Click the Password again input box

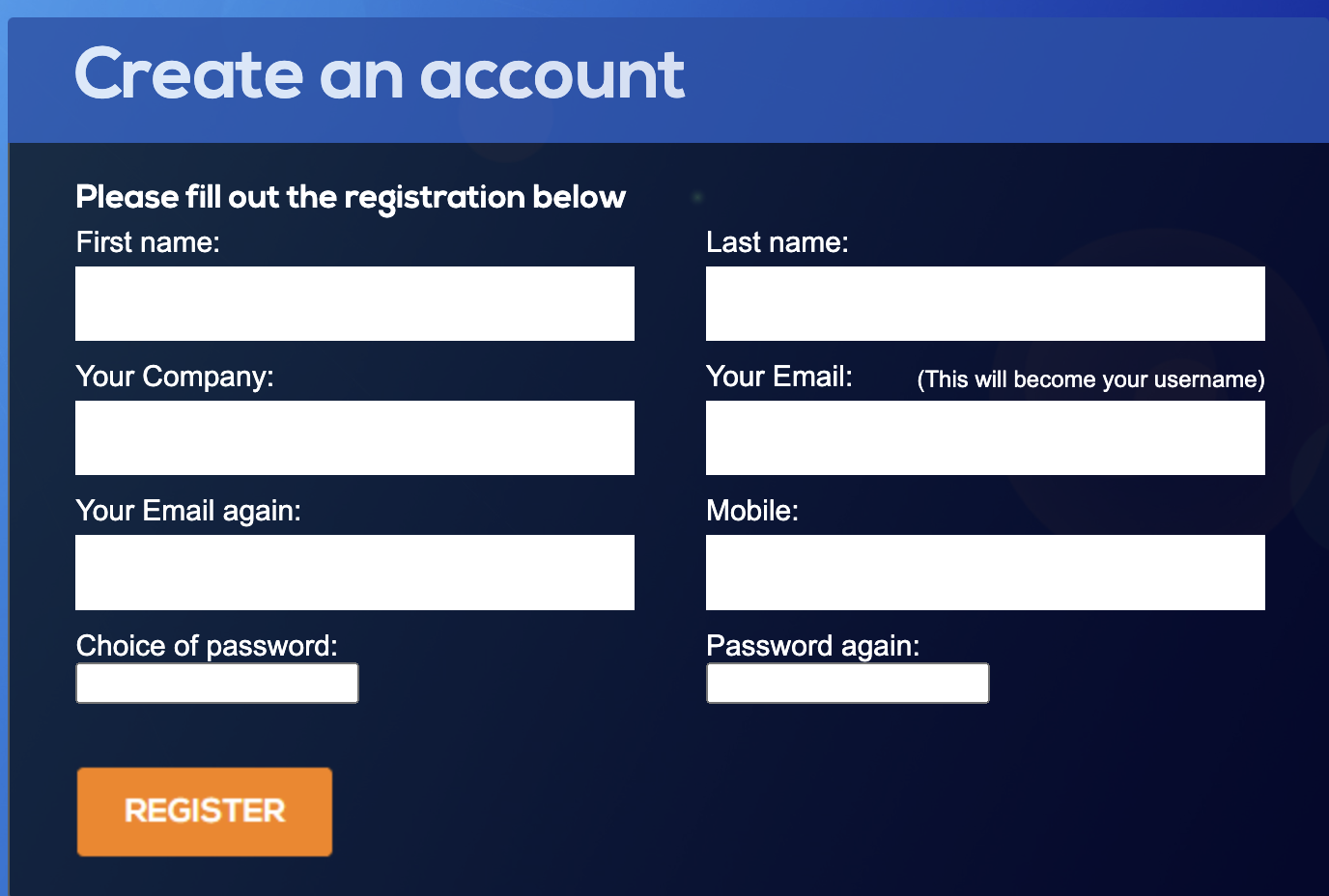(x=847, y=683)
